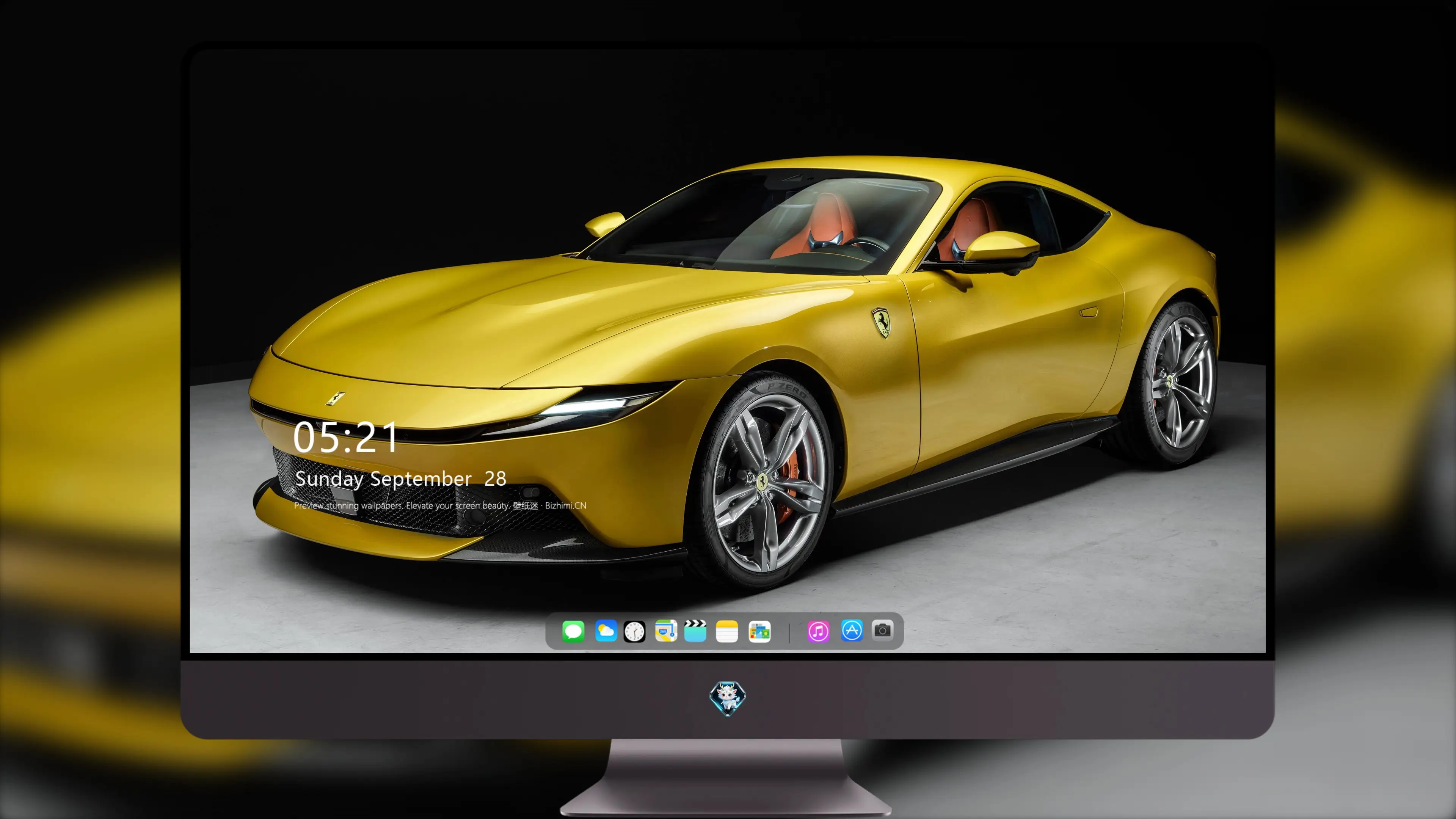Launch the iTunes Store music icon
Viewport: 1456px width, 819px height.
point(819,631)
